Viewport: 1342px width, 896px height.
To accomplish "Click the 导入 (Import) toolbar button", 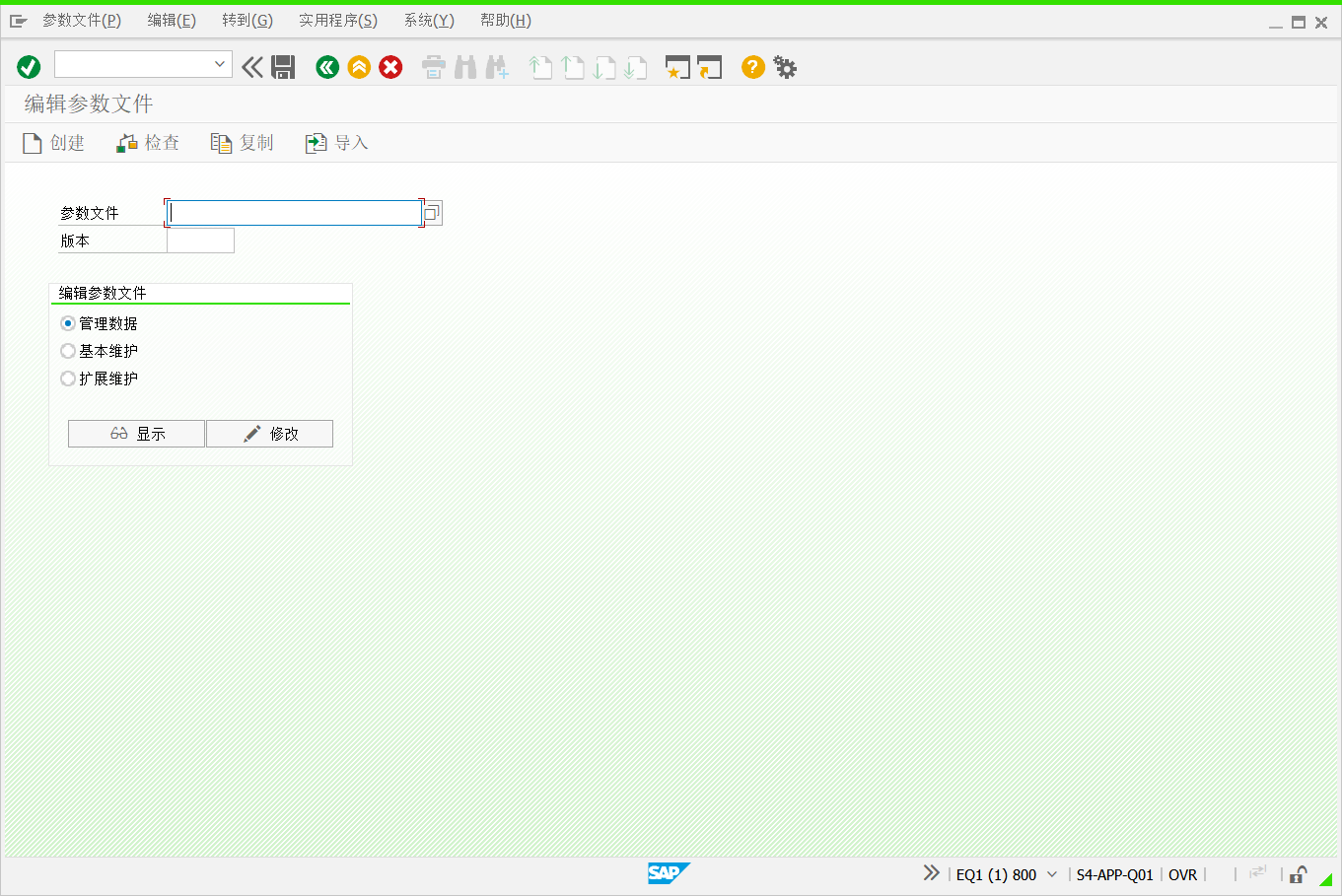I will point(337,143).
